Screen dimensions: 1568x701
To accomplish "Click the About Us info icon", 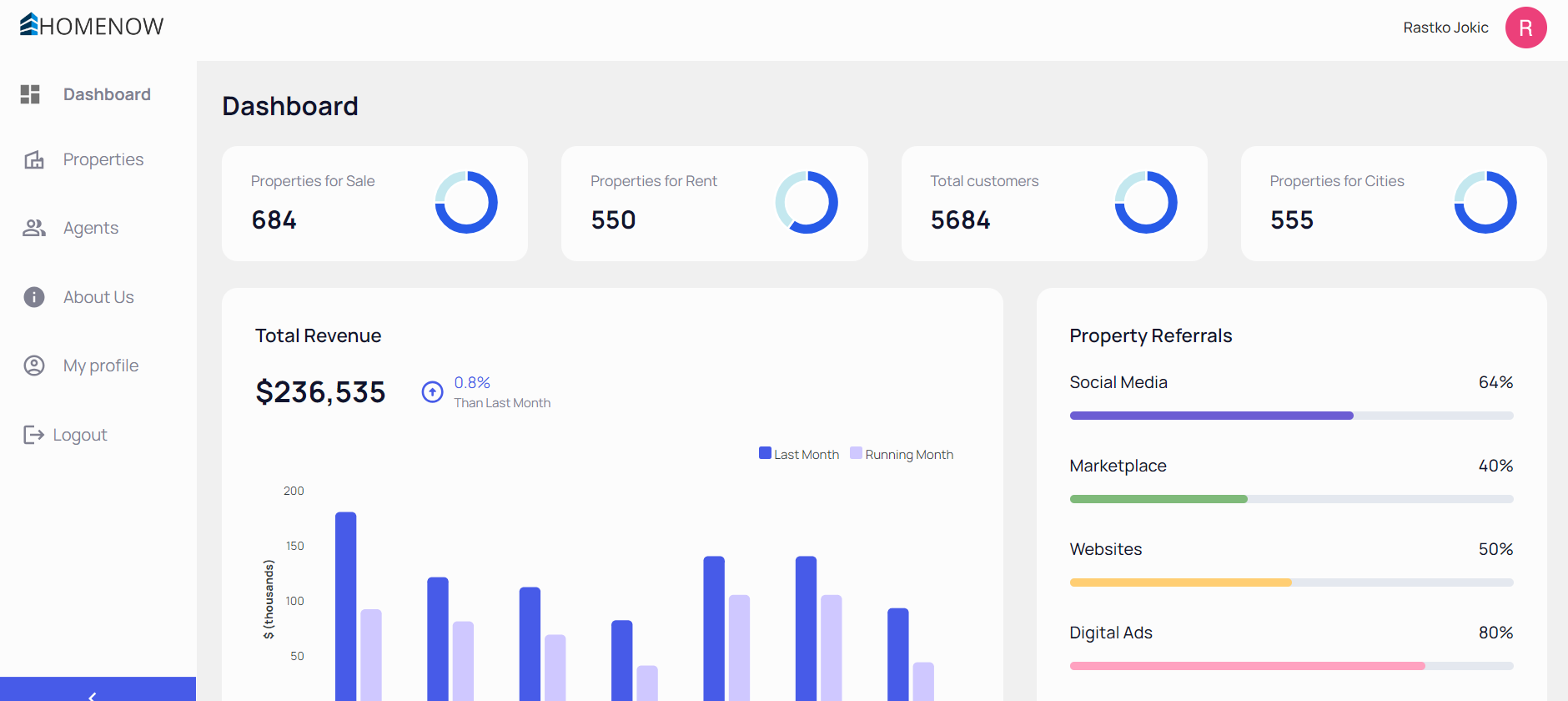I will tap(34, 297).
